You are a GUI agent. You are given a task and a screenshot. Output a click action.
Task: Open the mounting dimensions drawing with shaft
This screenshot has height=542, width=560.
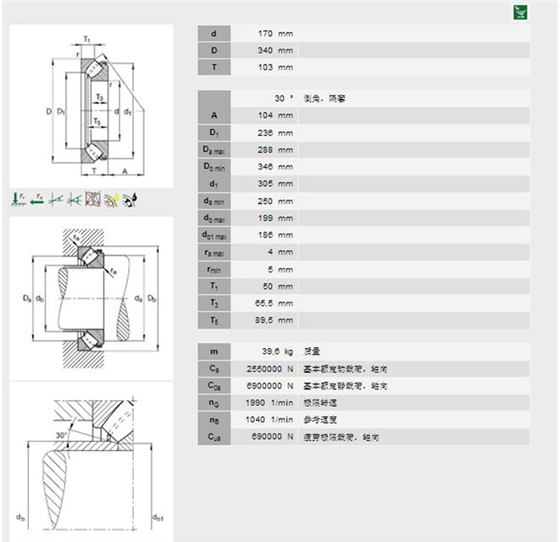[x=91, y=298]
